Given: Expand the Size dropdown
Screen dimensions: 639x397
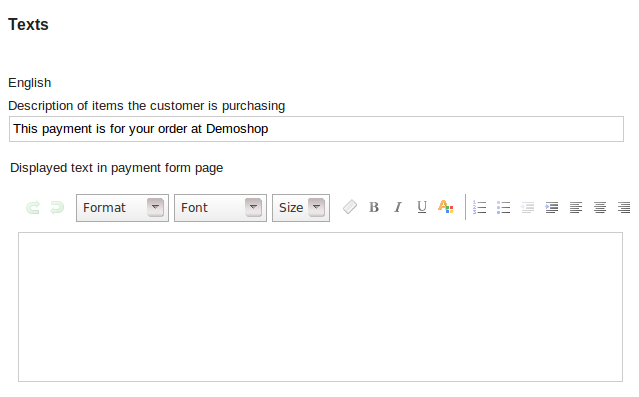Looking at the screenshot, I should pyautogui.click(x=301, y=208).
